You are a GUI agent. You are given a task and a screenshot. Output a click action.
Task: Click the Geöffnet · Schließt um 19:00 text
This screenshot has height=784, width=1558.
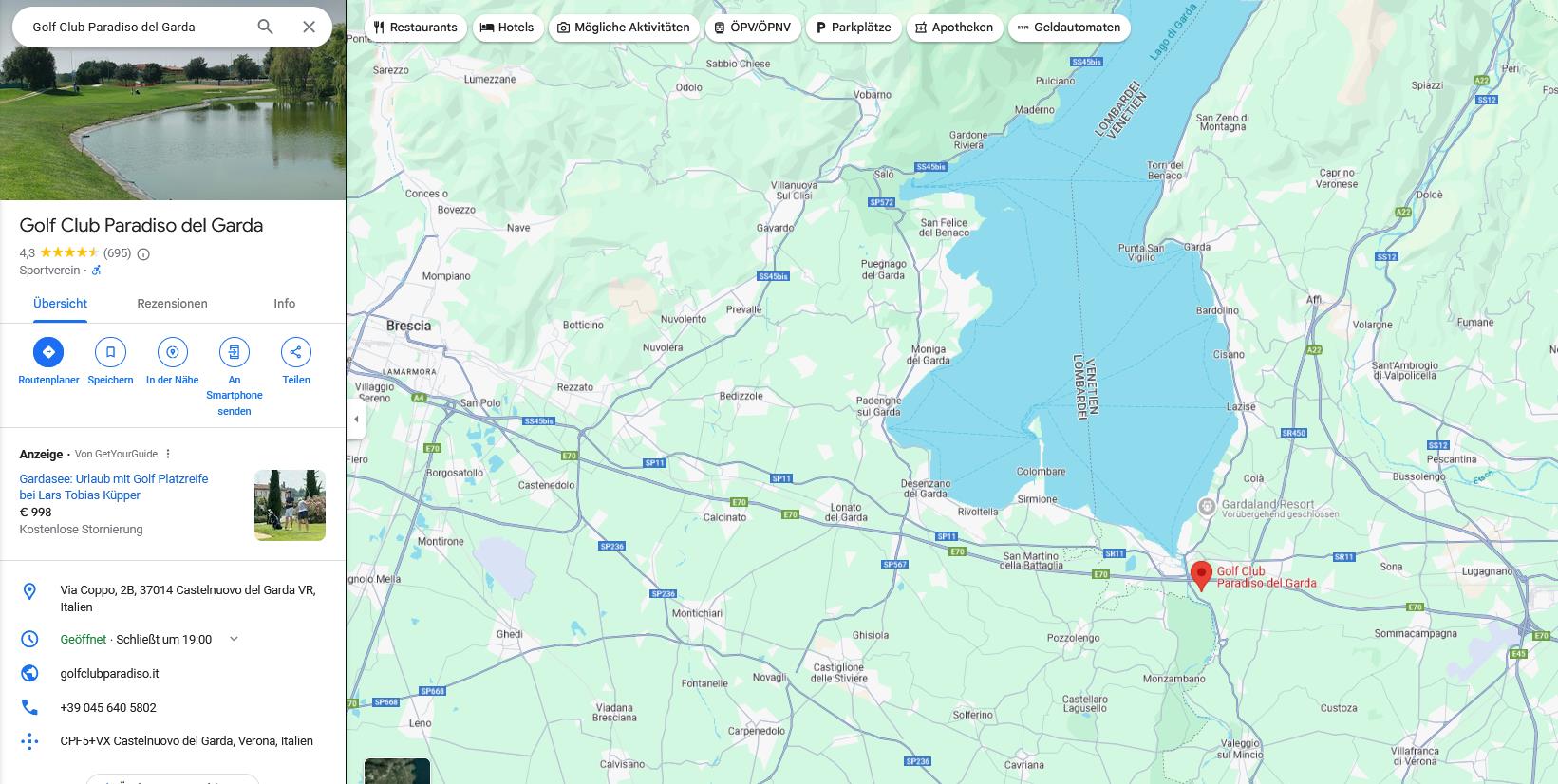tap(136, 639)
